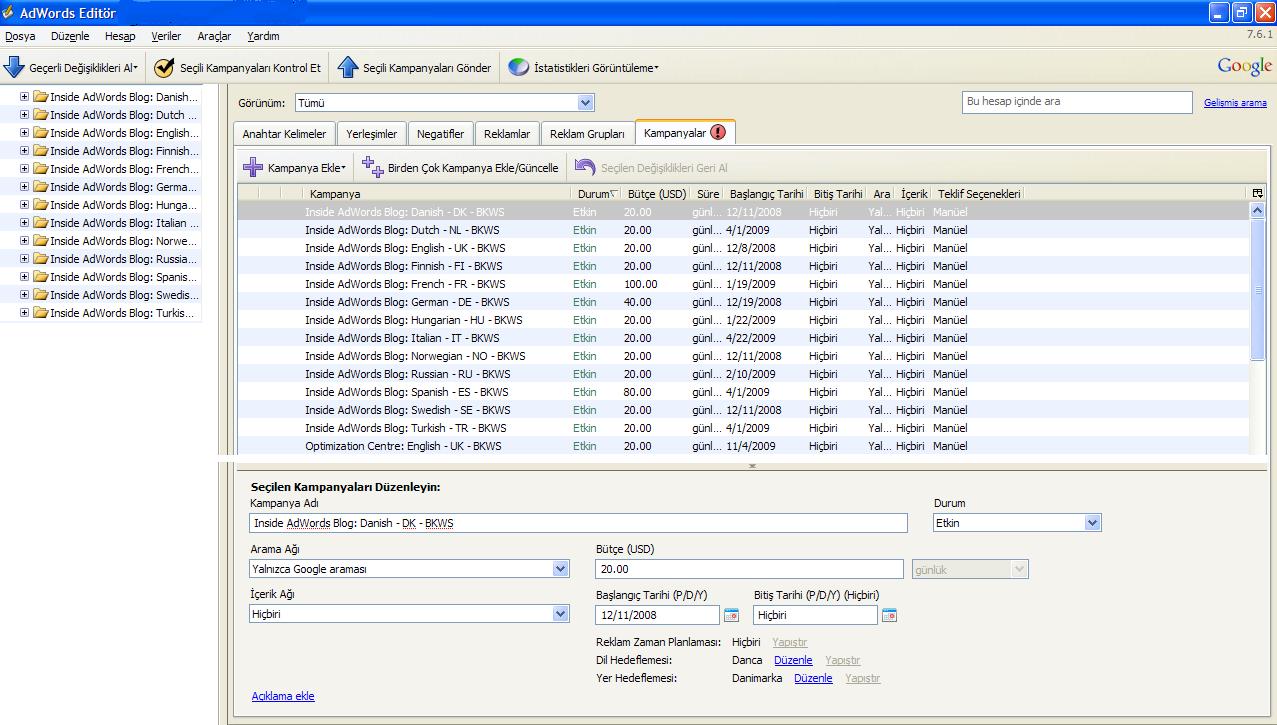Expand the Inside AdWords Blog: French tree node
This screenshot has height=725, width=1277.
point(25,169)
